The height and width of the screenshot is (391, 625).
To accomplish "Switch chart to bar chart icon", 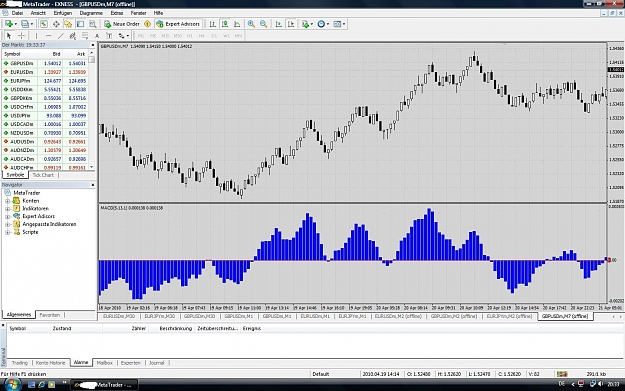I will (x=212, y=24).
